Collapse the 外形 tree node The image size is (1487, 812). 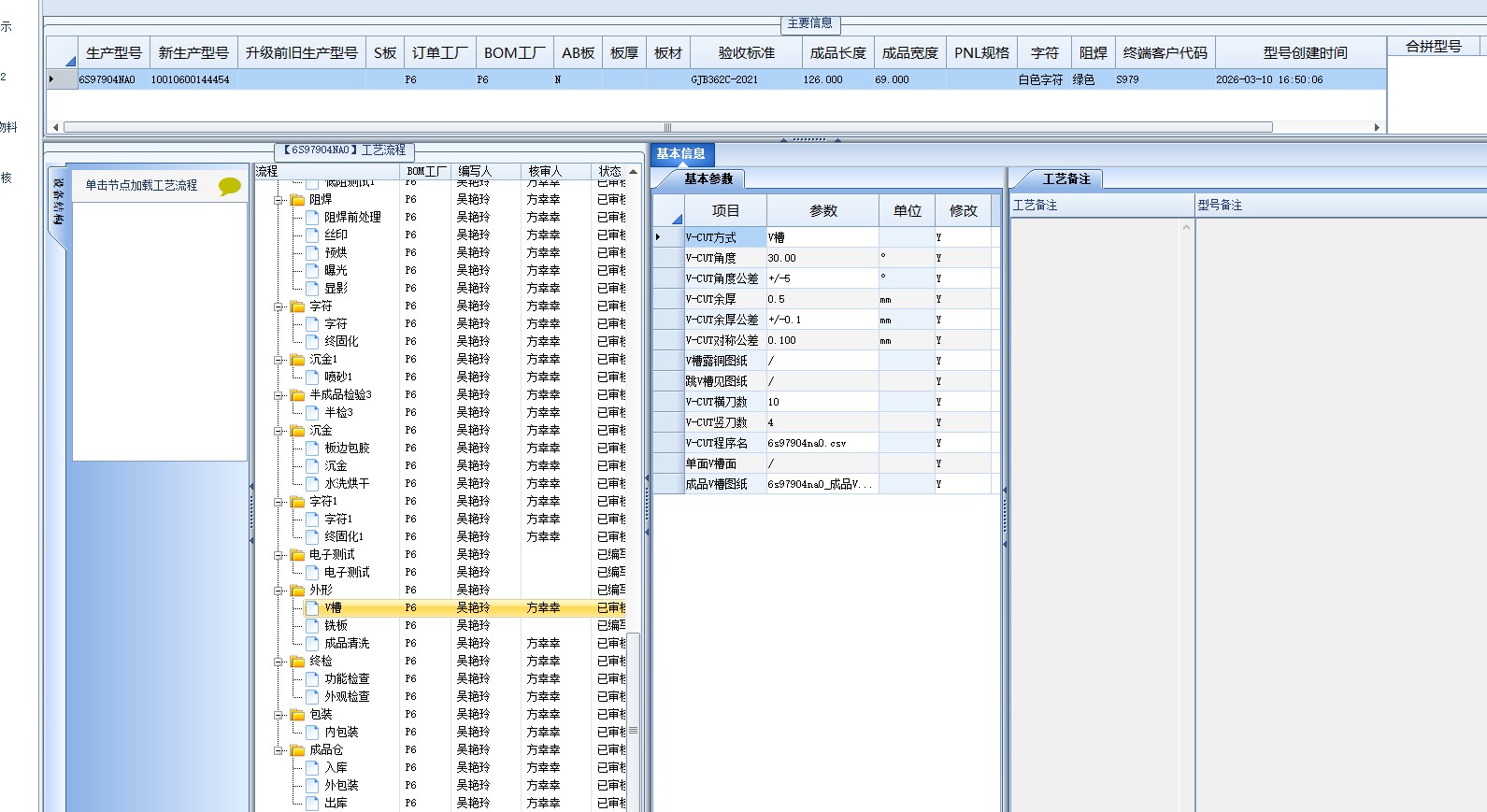click(279, 591)
